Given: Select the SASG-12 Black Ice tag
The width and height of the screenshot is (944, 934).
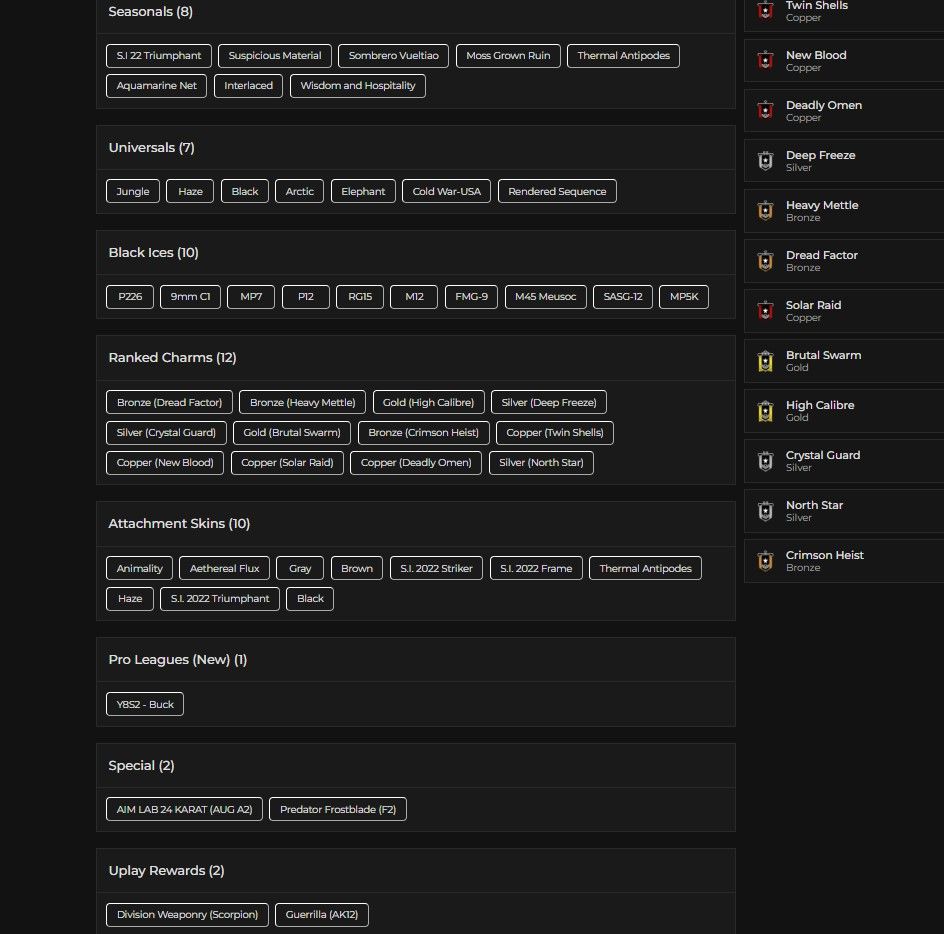Looking at the screenshot, I should [623, 296].
